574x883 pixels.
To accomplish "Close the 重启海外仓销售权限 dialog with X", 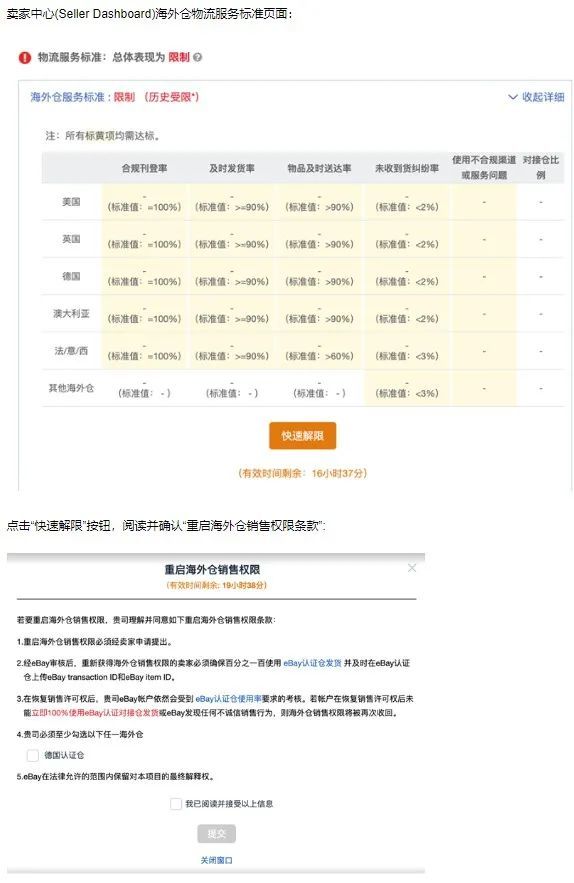I will click(x=412, y=568).
